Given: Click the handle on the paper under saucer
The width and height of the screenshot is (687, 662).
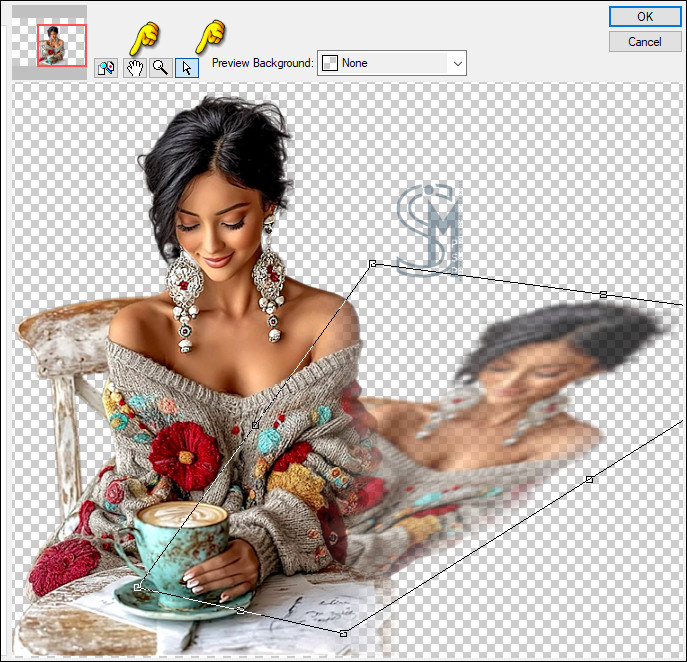Looking at the screenshot, I should pyautogui.click(x=240, y=610).
